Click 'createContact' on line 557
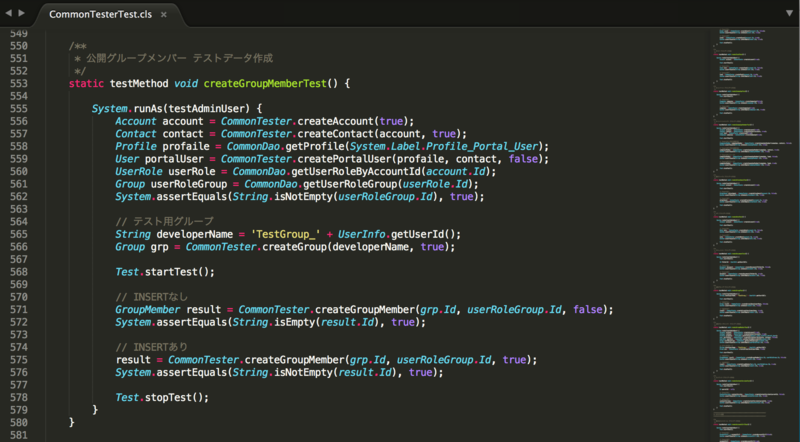The width and height of the screenshot is (800, 442). 335,134
